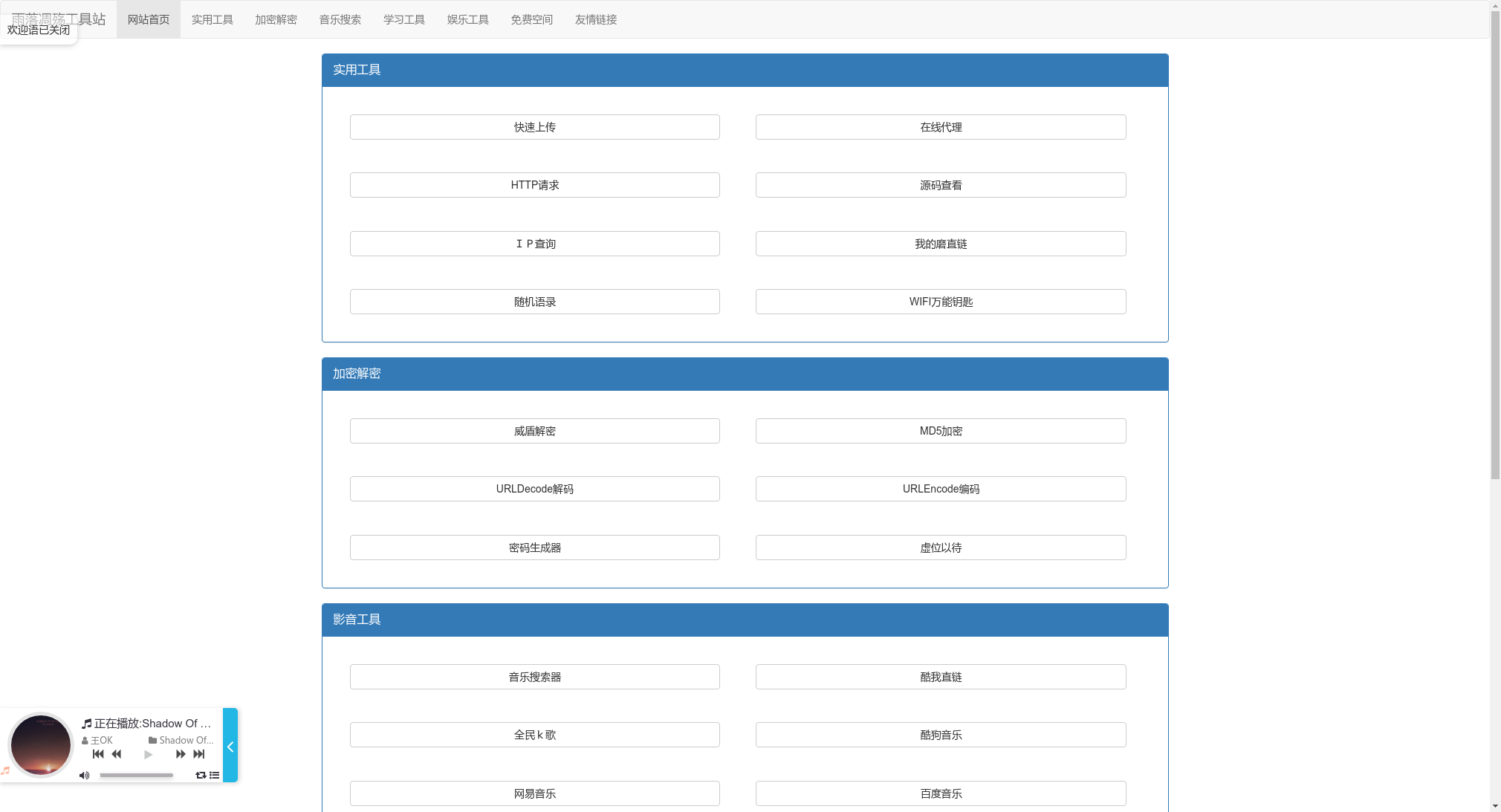
Task: Open the 快速上传 tool
Action: [534, 127]
